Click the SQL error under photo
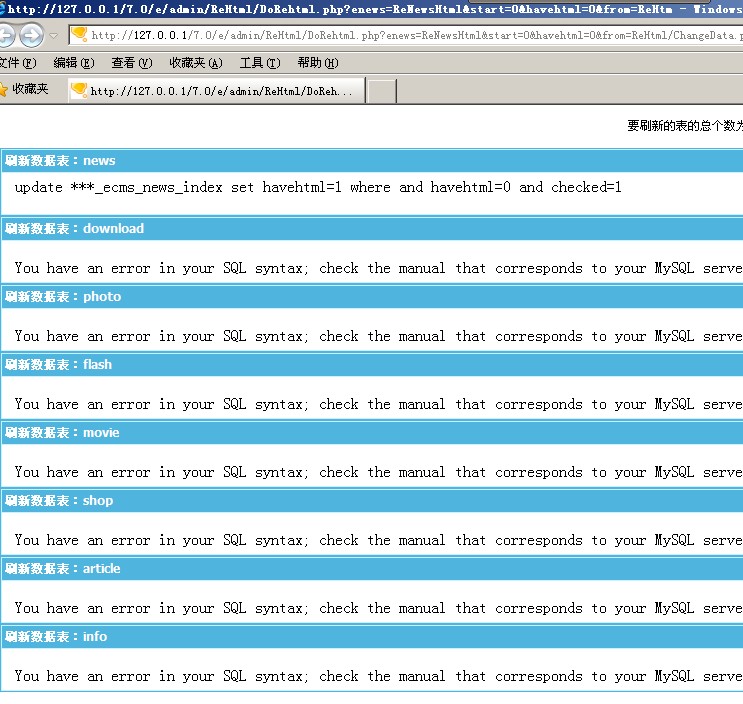Screen dimensions: 743x704 pos(379,336)
